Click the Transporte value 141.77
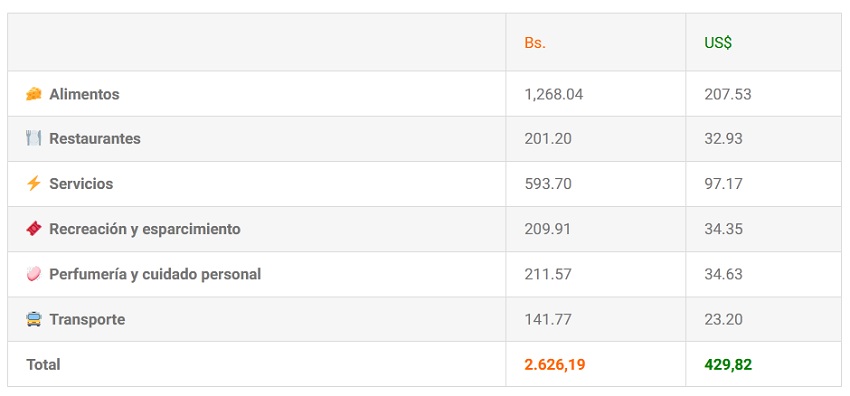This screenshot has height=396, width=850. pos(548,320)
